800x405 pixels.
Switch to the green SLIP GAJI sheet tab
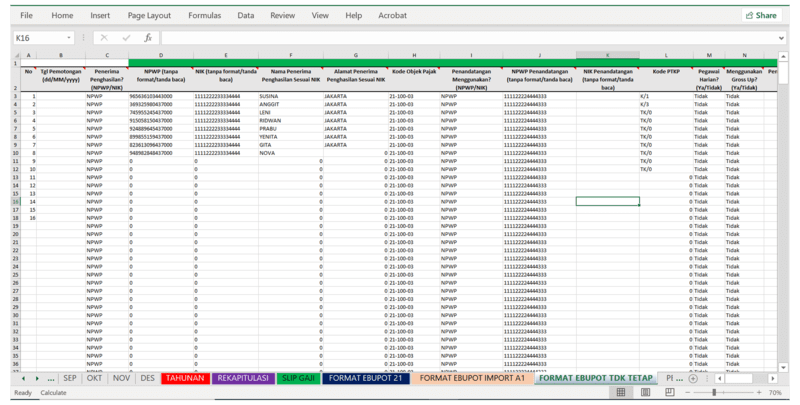pyautogui.click(x=298, y=378)
